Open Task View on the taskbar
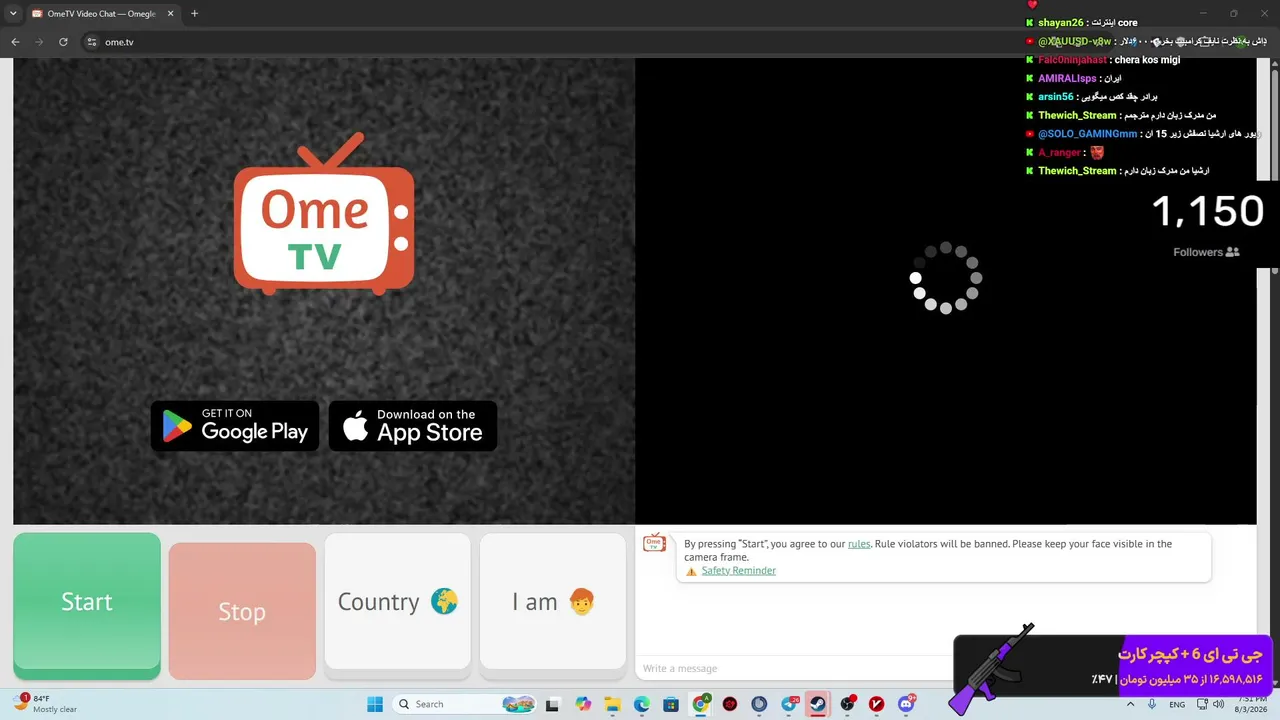 552,705
